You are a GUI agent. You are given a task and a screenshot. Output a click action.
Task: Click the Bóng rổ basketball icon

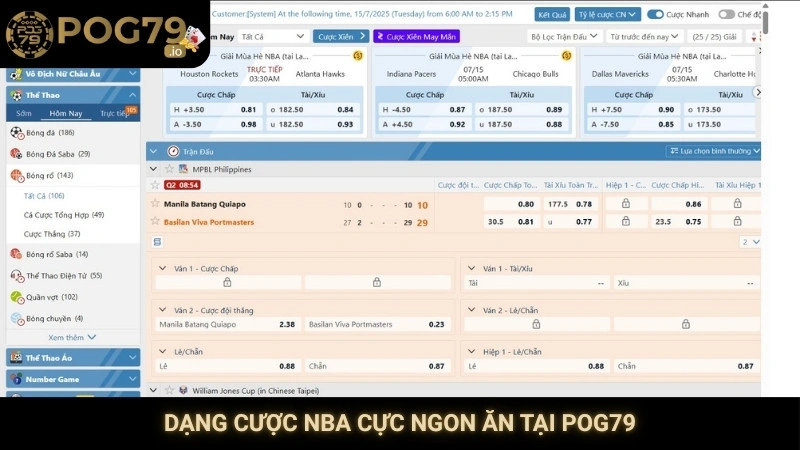pyautogui.click(x=17, y=176)
